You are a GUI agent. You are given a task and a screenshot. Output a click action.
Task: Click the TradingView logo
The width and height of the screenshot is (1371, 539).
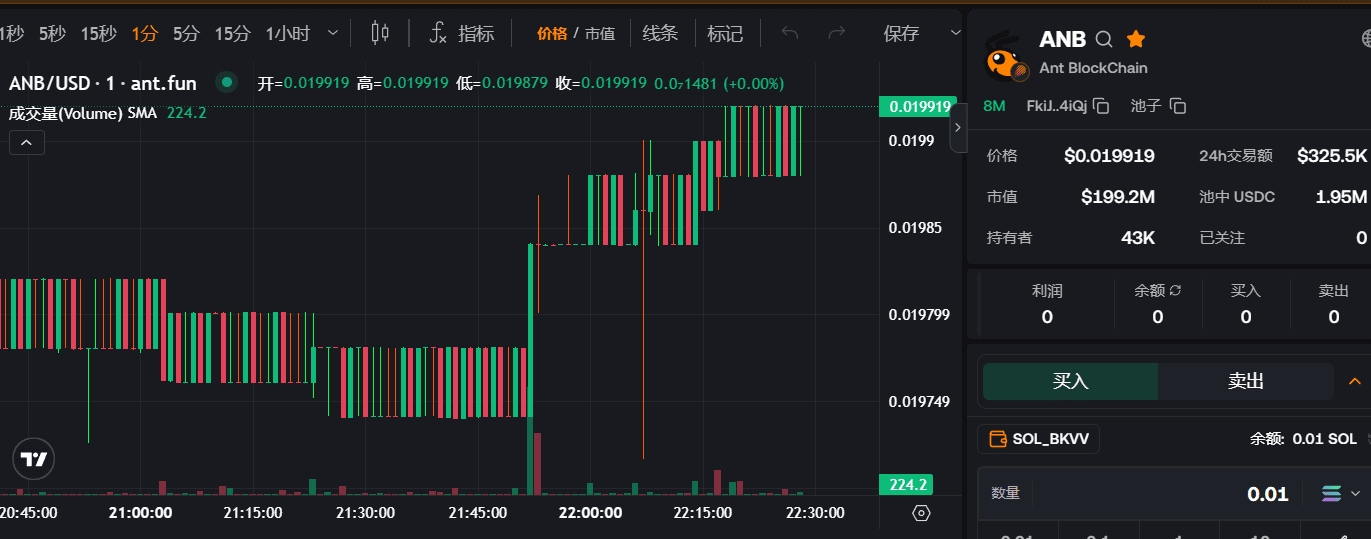click(33, 459)
